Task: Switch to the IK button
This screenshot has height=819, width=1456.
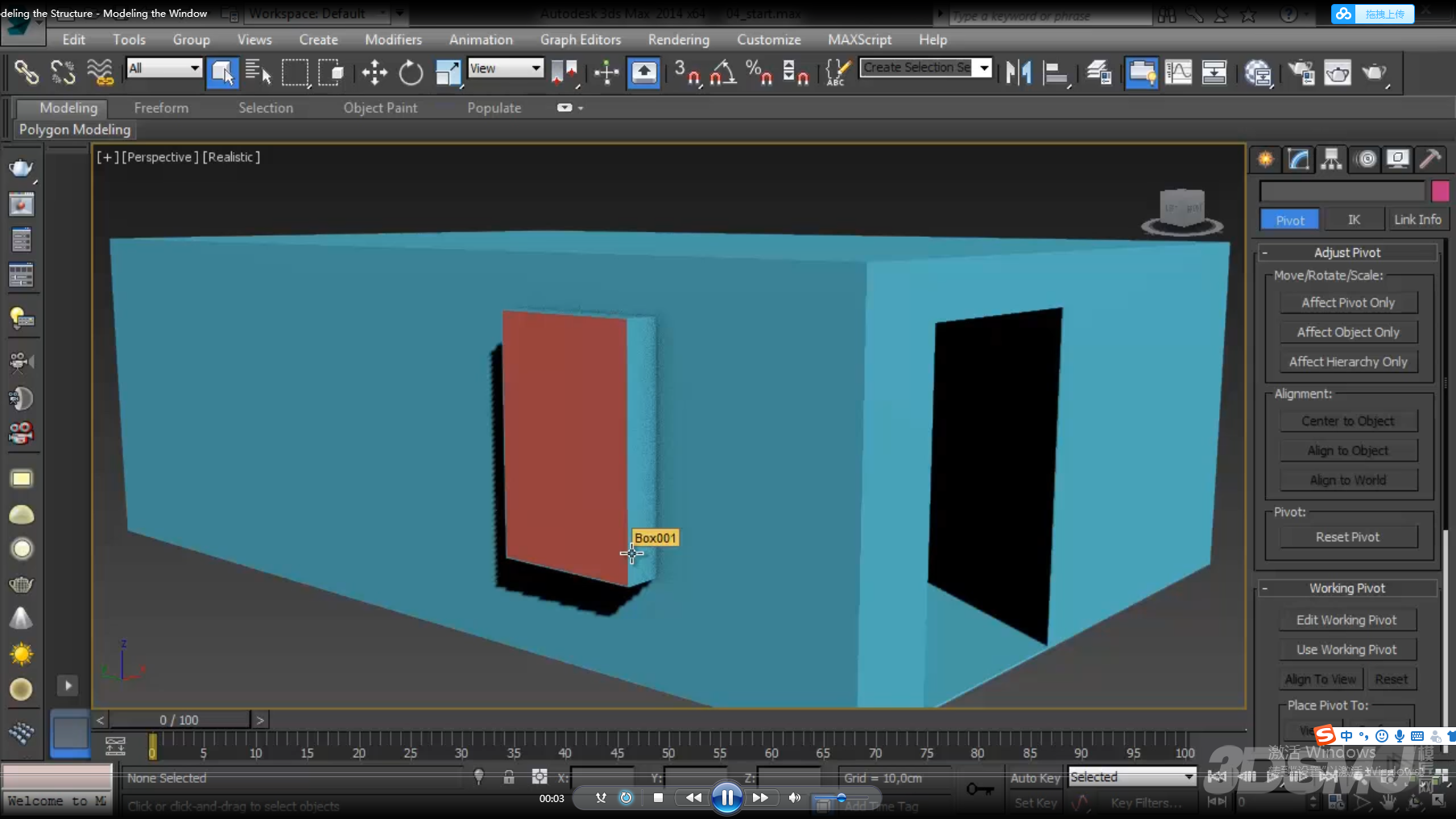Action: click(x=1354, y=220)
